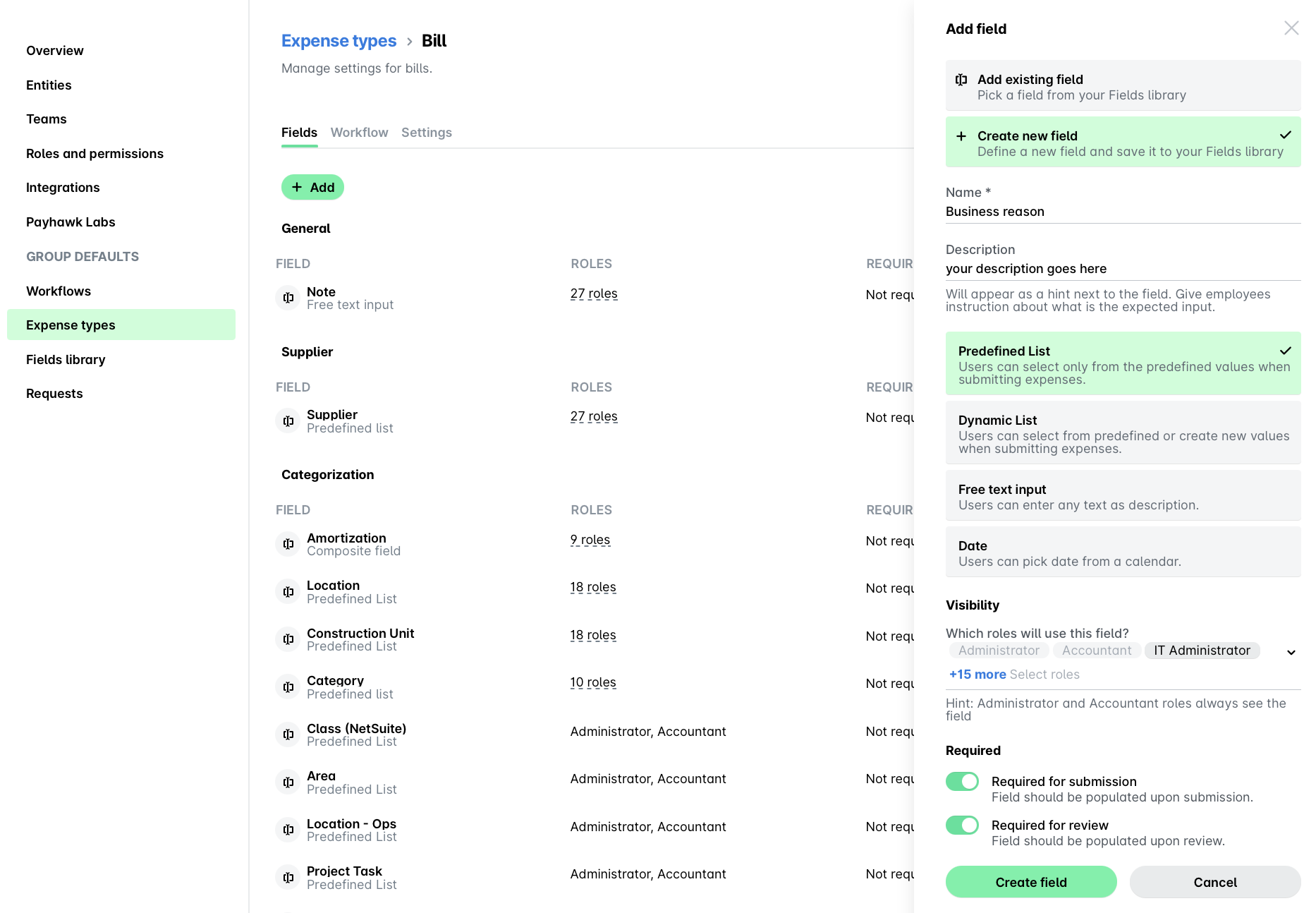Switch to the Settings tab
Image resolution: width=1316 pixels, height=913 pixels.
coord(427,133)
